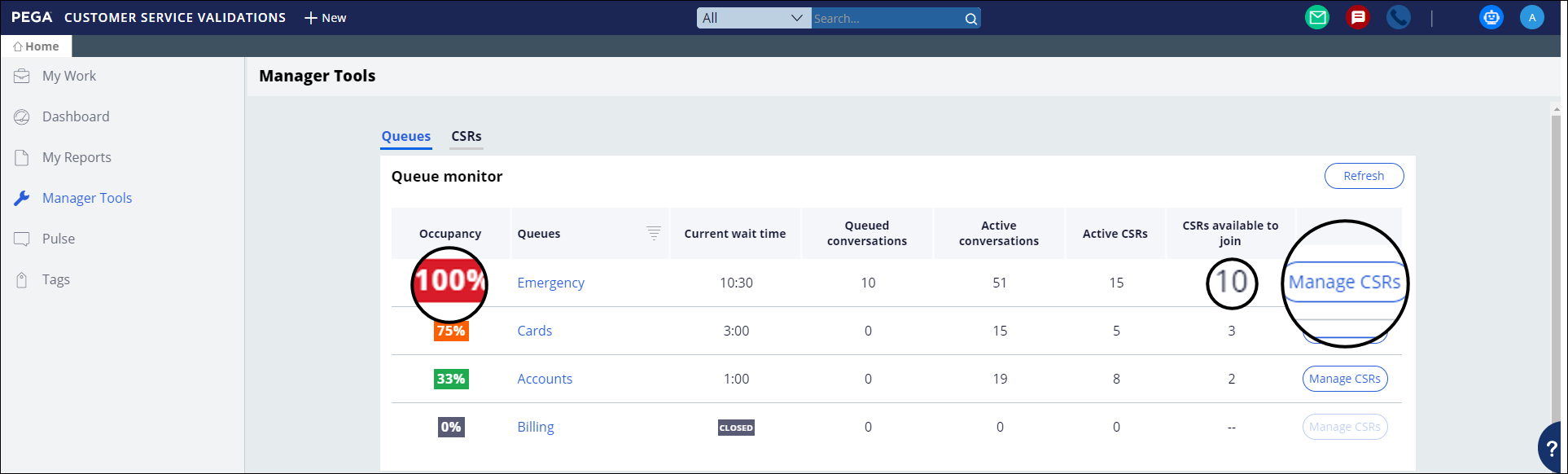Click the search magnifier icon

(970, 19)
